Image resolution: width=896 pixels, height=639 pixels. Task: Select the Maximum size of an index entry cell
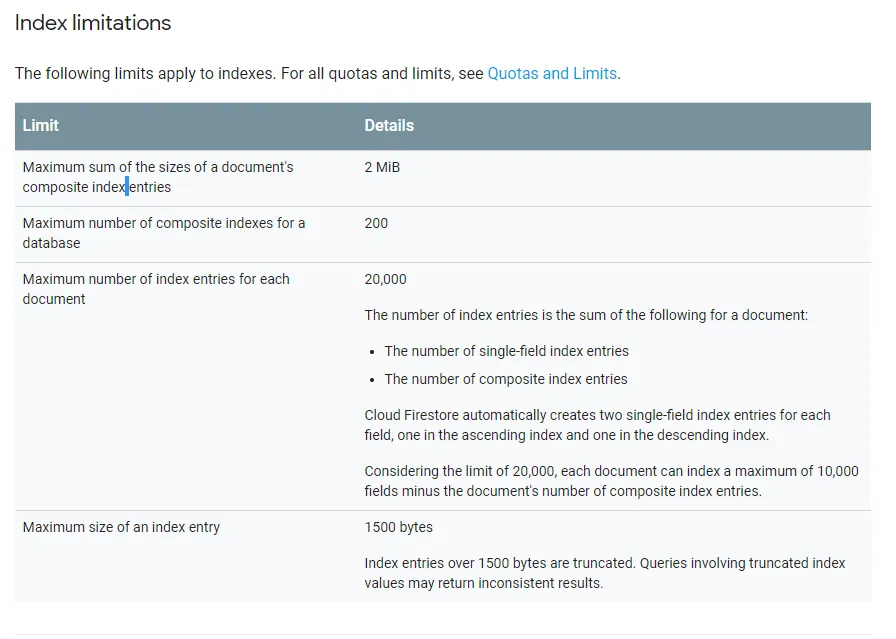[121, 527]
